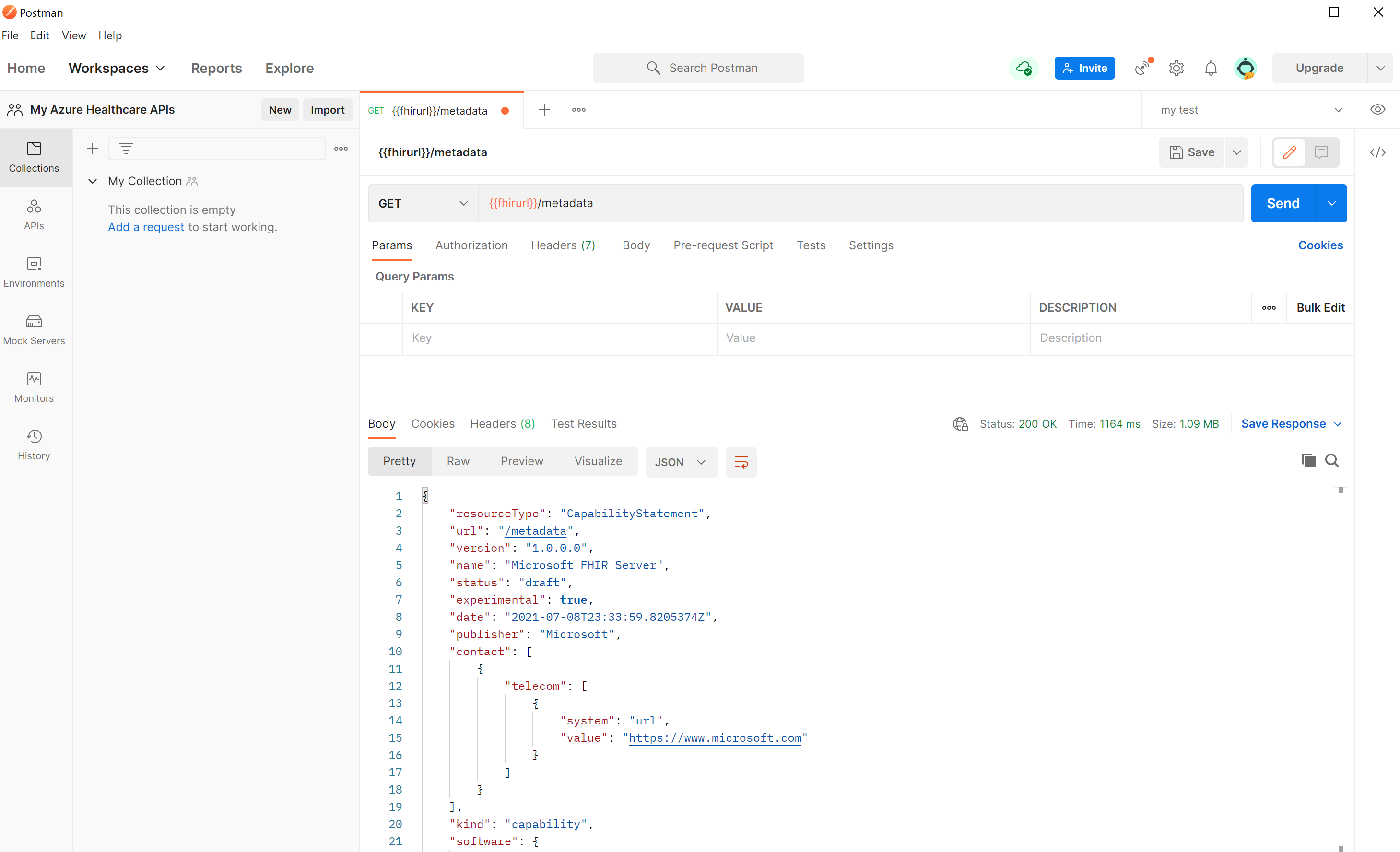Click the APIs panel icon

(x=33, y=214)
